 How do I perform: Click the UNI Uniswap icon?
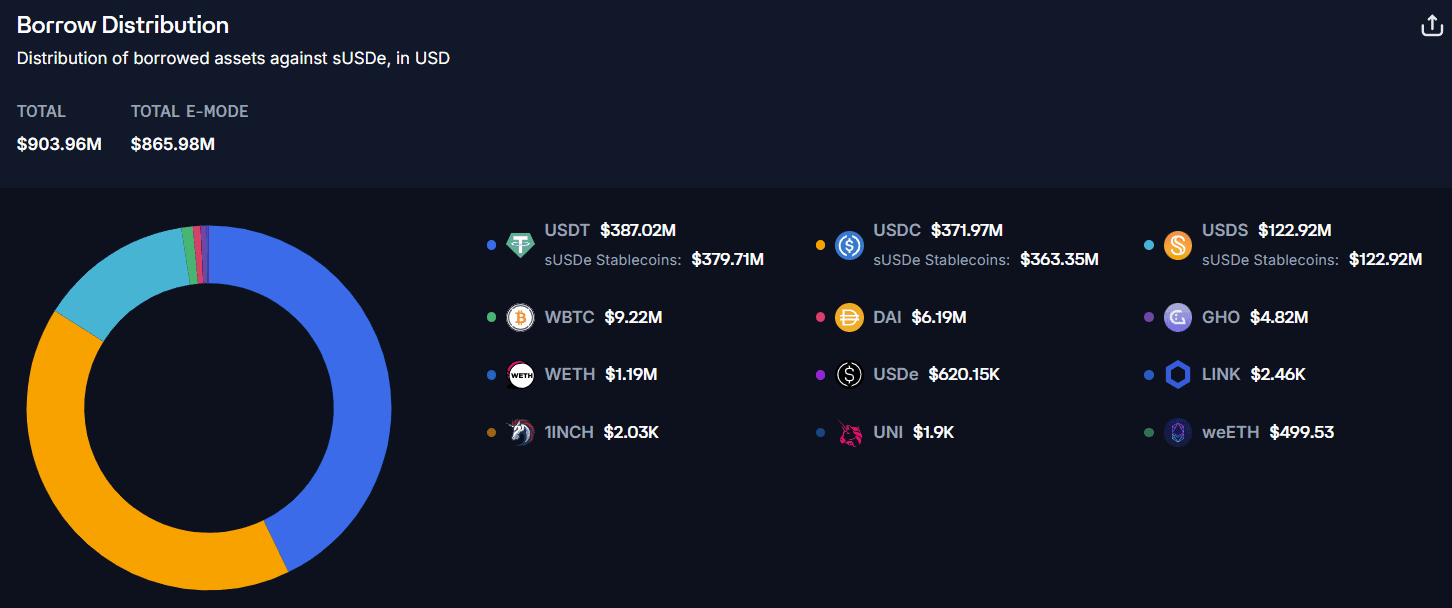coord(849,433)
